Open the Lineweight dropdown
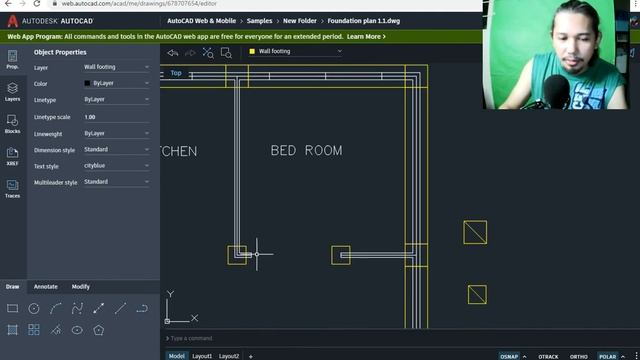Image resolution: width=640 pixels, height=360 pixels. (x=116, y=133)
